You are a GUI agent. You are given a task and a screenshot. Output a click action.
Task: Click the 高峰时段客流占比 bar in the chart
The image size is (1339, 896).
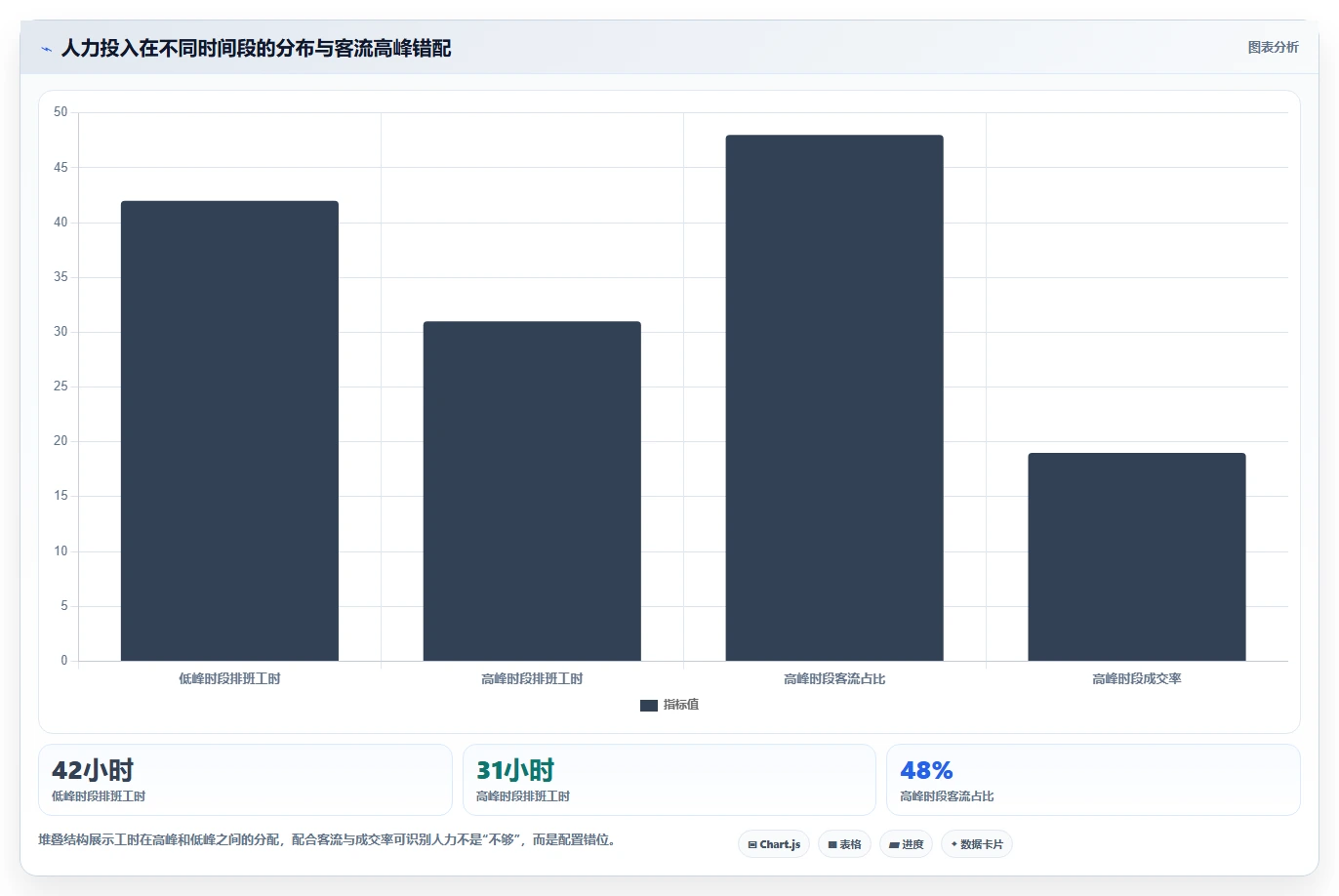(x=834, y=398)
